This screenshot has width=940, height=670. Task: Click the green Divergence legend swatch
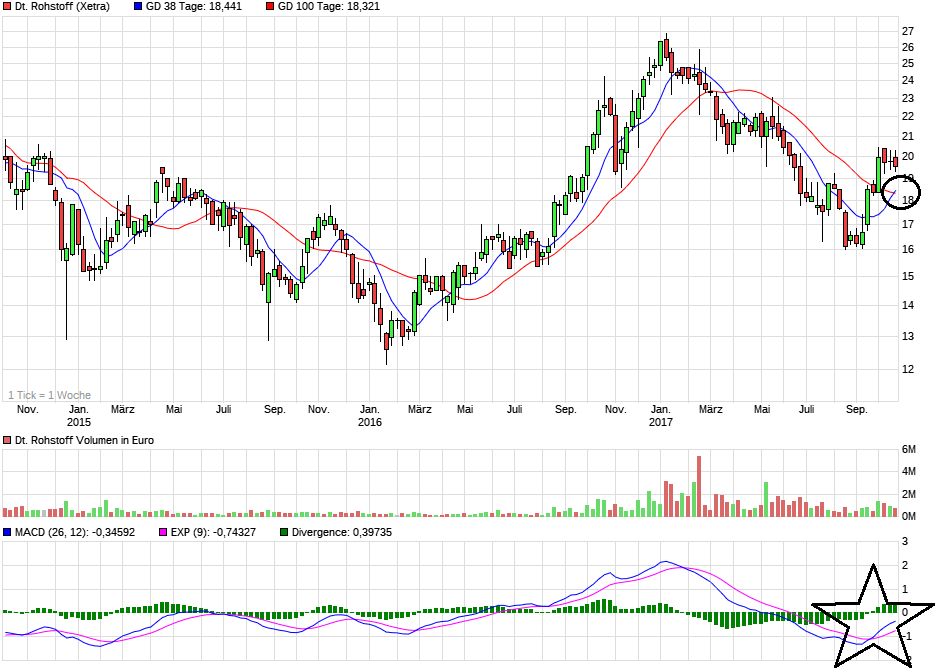tap(284, 532)
